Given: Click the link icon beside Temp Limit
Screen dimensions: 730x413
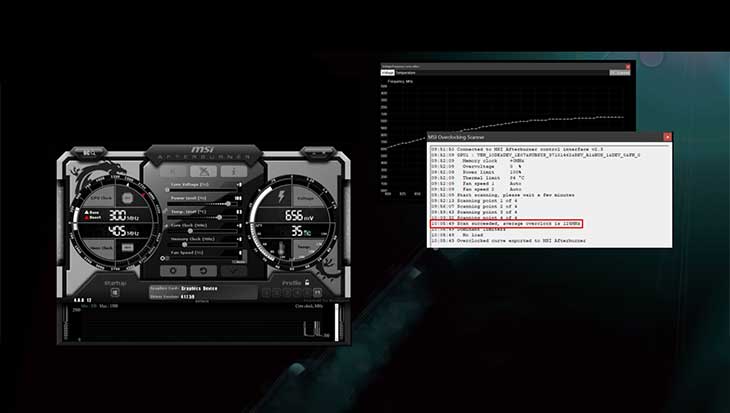Looking at the screenshot, I should point(166,211).
